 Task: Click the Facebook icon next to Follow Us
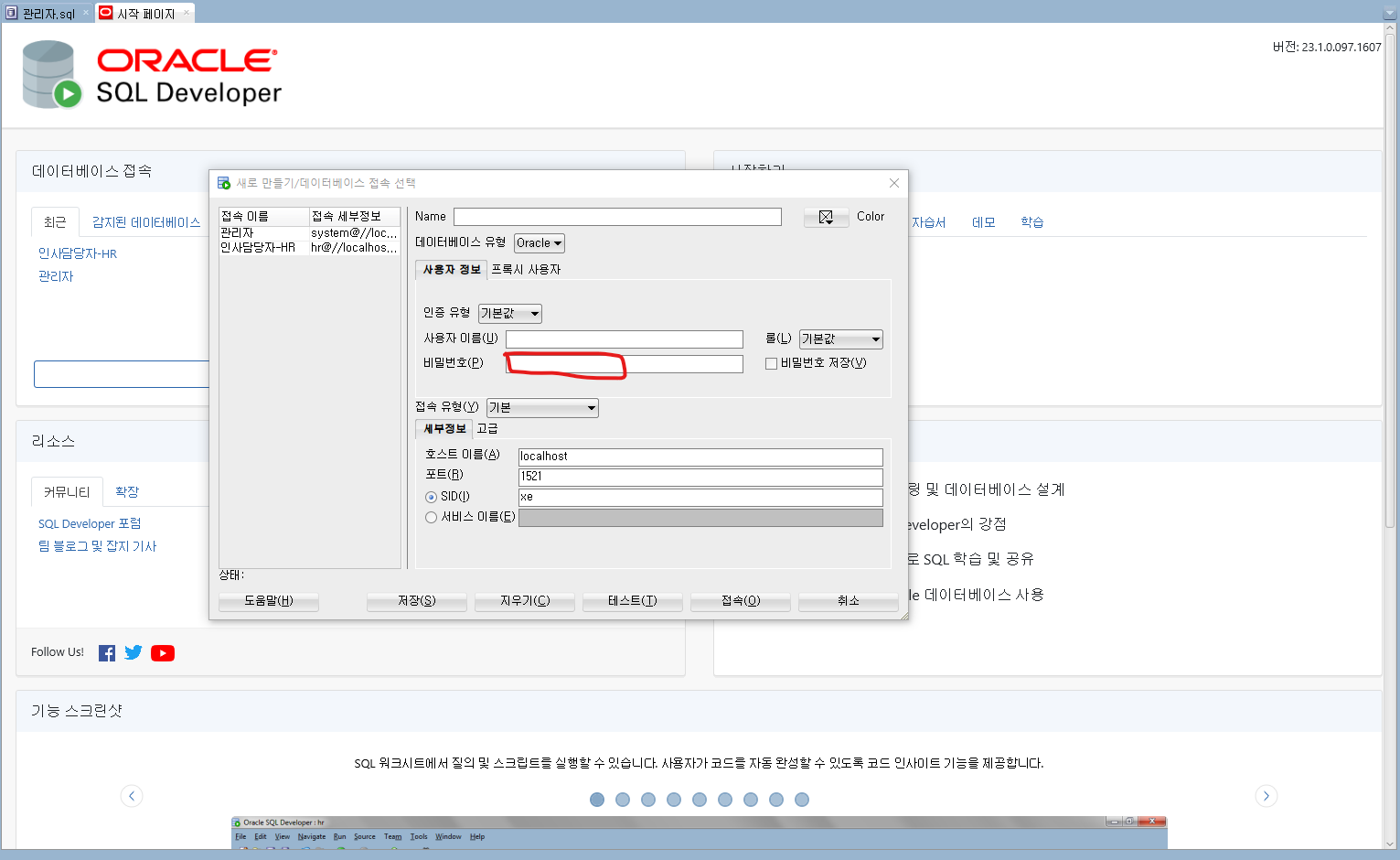(x=107, y=653)
